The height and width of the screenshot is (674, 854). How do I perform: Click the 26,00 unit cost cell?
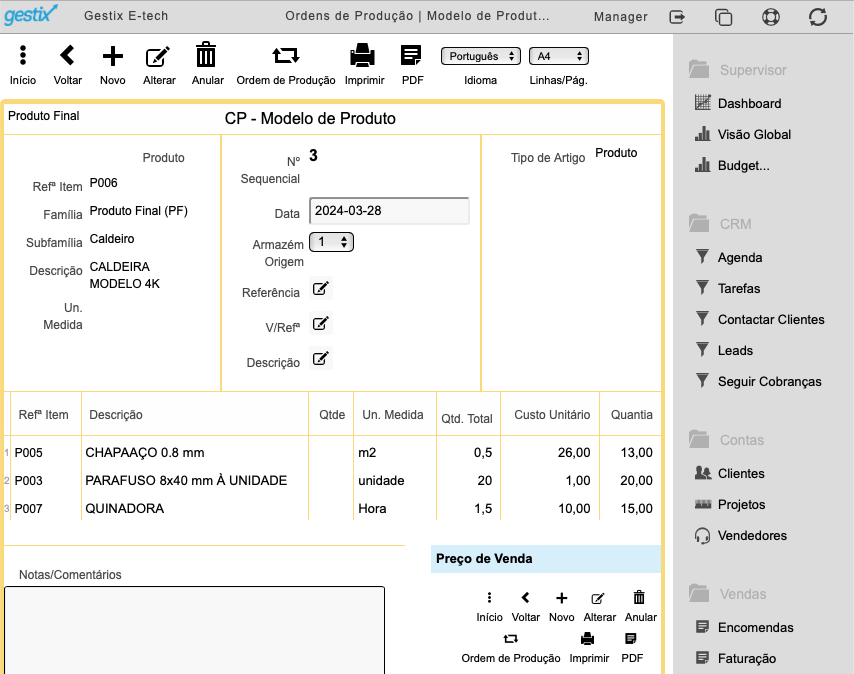[x=574, y=452]
